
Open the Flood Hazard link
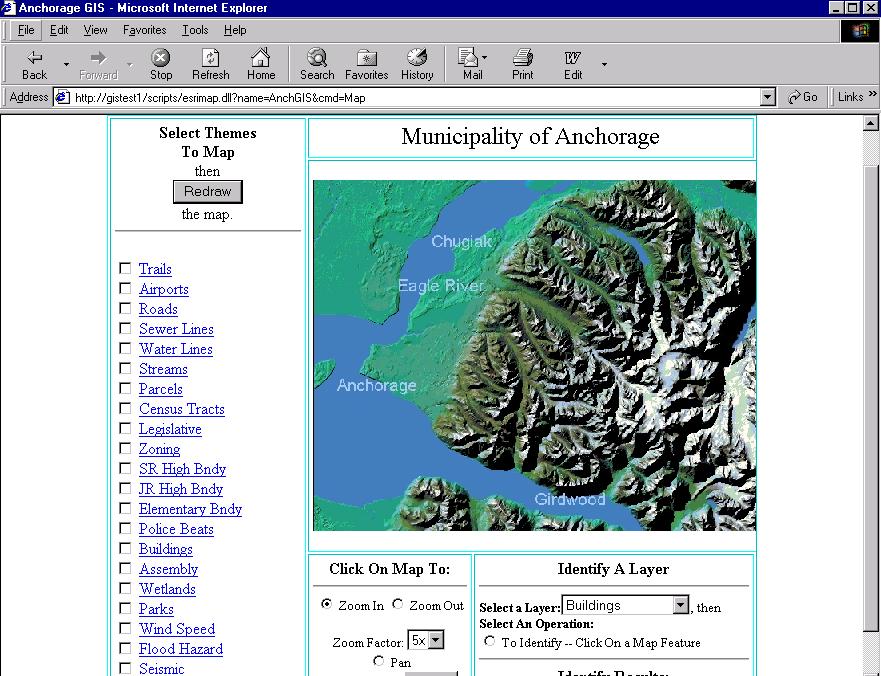[x=180, y=649]
